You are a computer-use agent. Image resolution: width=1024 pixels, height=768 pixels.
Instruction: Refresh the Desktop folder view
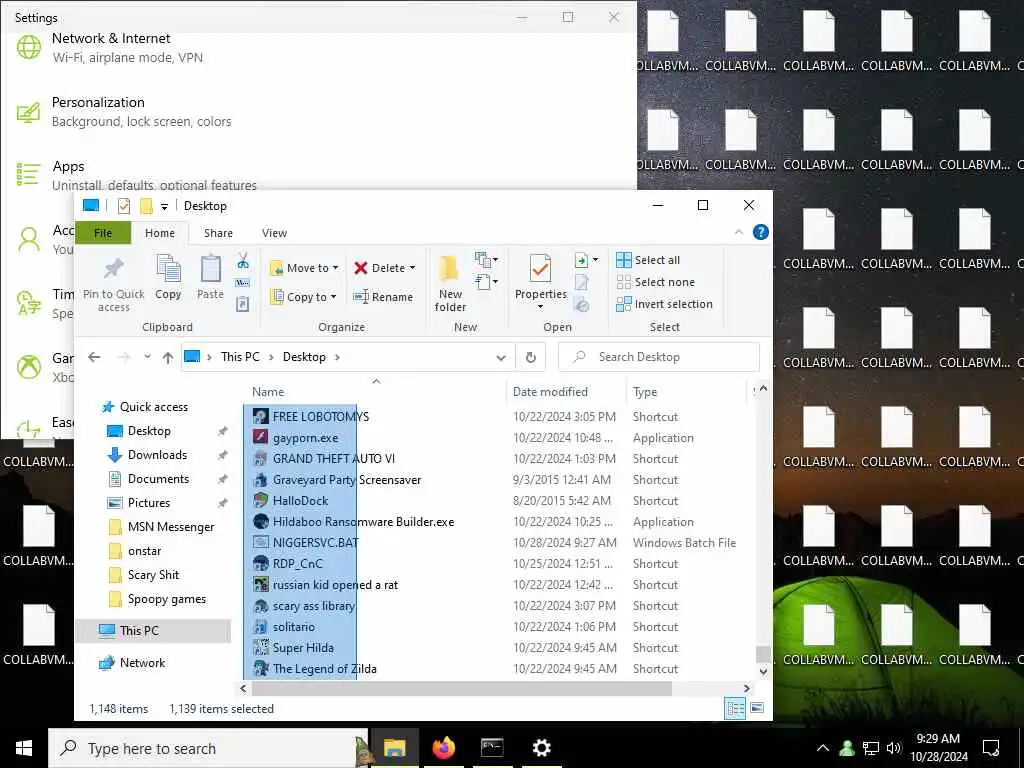(x=531, y=357)
